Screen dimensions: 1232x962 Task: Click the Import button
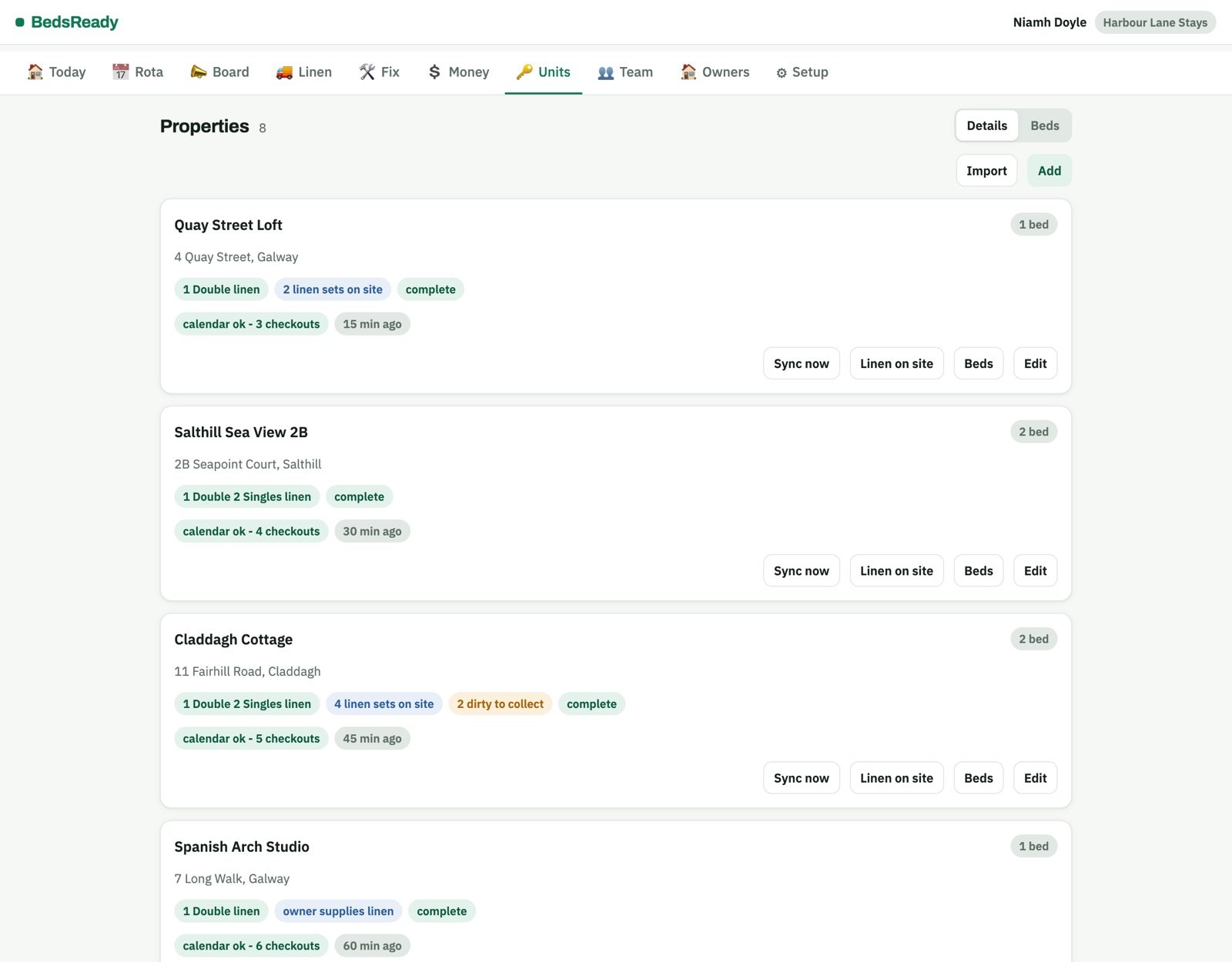[x=986, y=171]
